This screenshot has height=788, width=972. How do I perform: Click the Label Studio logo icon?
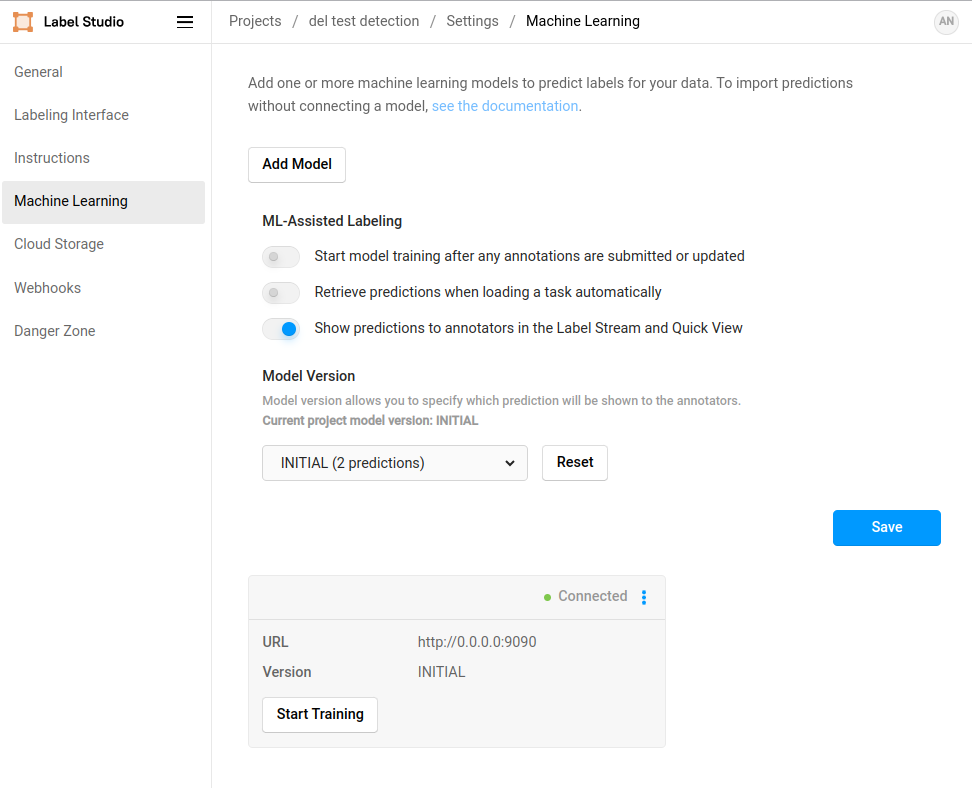pyautogui.click(x=23, y=22)
